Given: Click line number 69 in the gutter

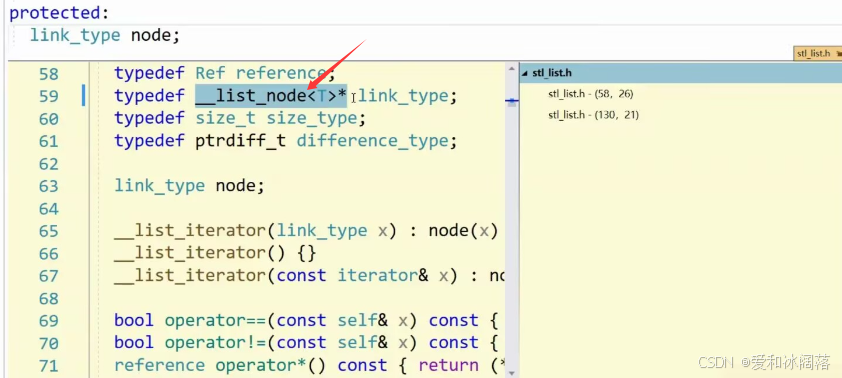Looking at the screenshot, I should click(49, 321).
